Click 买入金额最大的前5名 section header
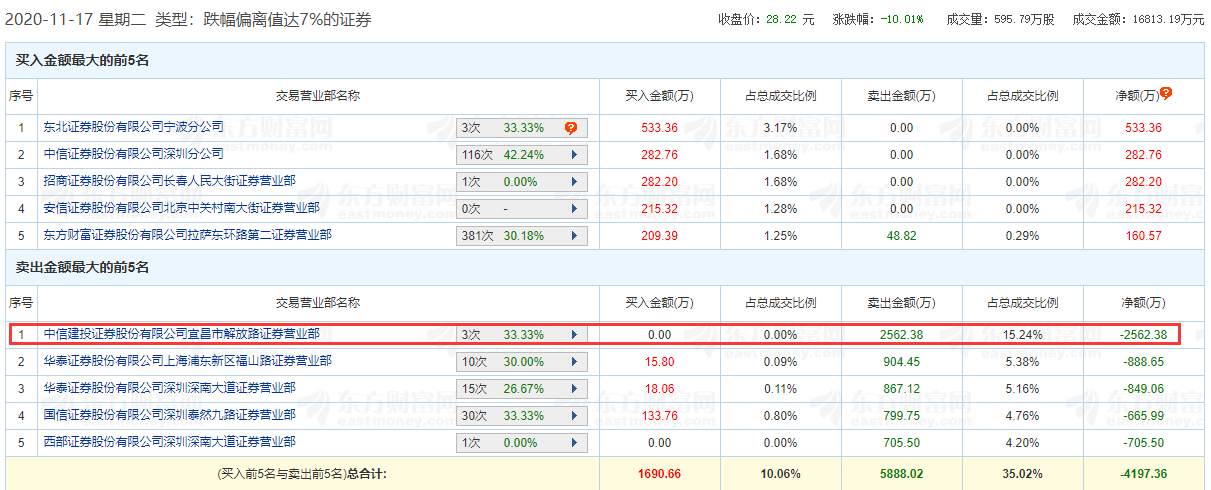This screenshot has width=1211, height=490. pos(83,61)
